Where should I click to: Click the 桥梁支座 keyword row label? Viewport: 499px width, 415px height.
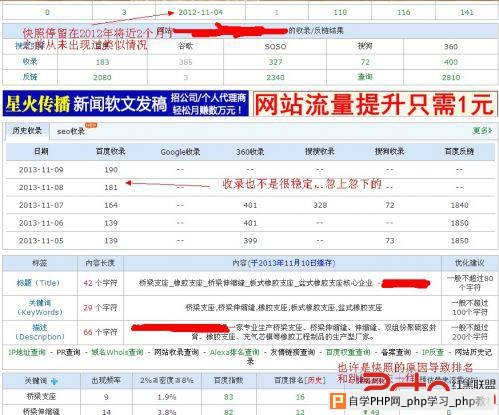41,396
